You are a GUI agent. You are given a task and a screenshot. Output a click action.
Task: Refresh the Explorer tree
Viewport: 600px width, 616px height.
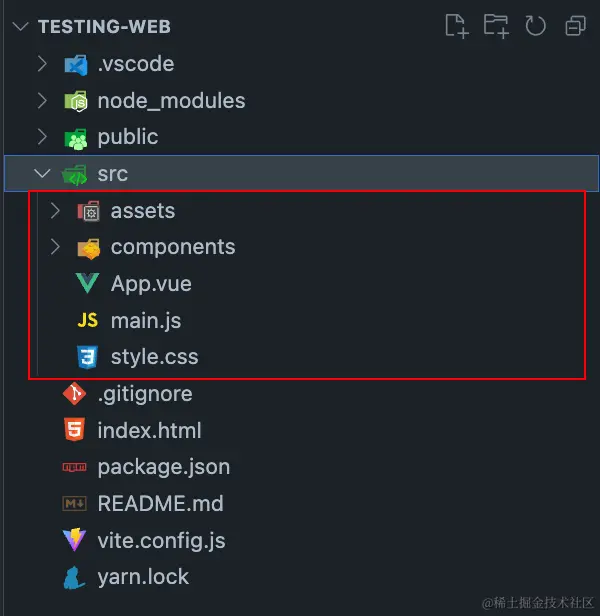(535, 27)
